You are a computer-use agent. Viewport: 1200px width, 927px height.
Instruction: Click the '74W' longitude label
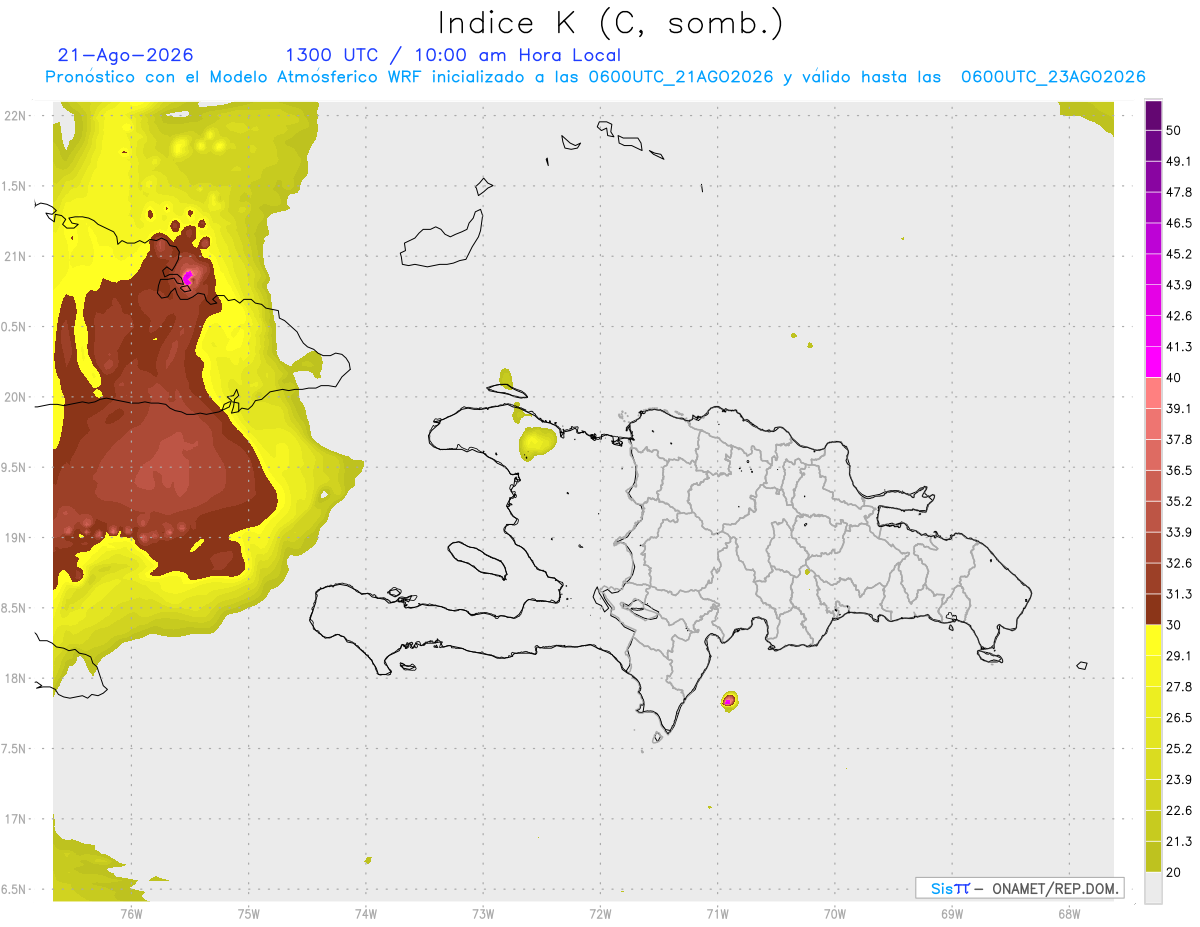(x=366, y=913)
